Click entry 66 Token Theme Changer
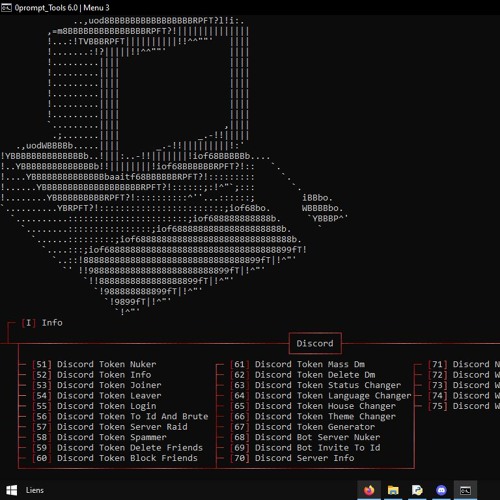This screenshot has width=500, height=500. (x=313, y=416)
